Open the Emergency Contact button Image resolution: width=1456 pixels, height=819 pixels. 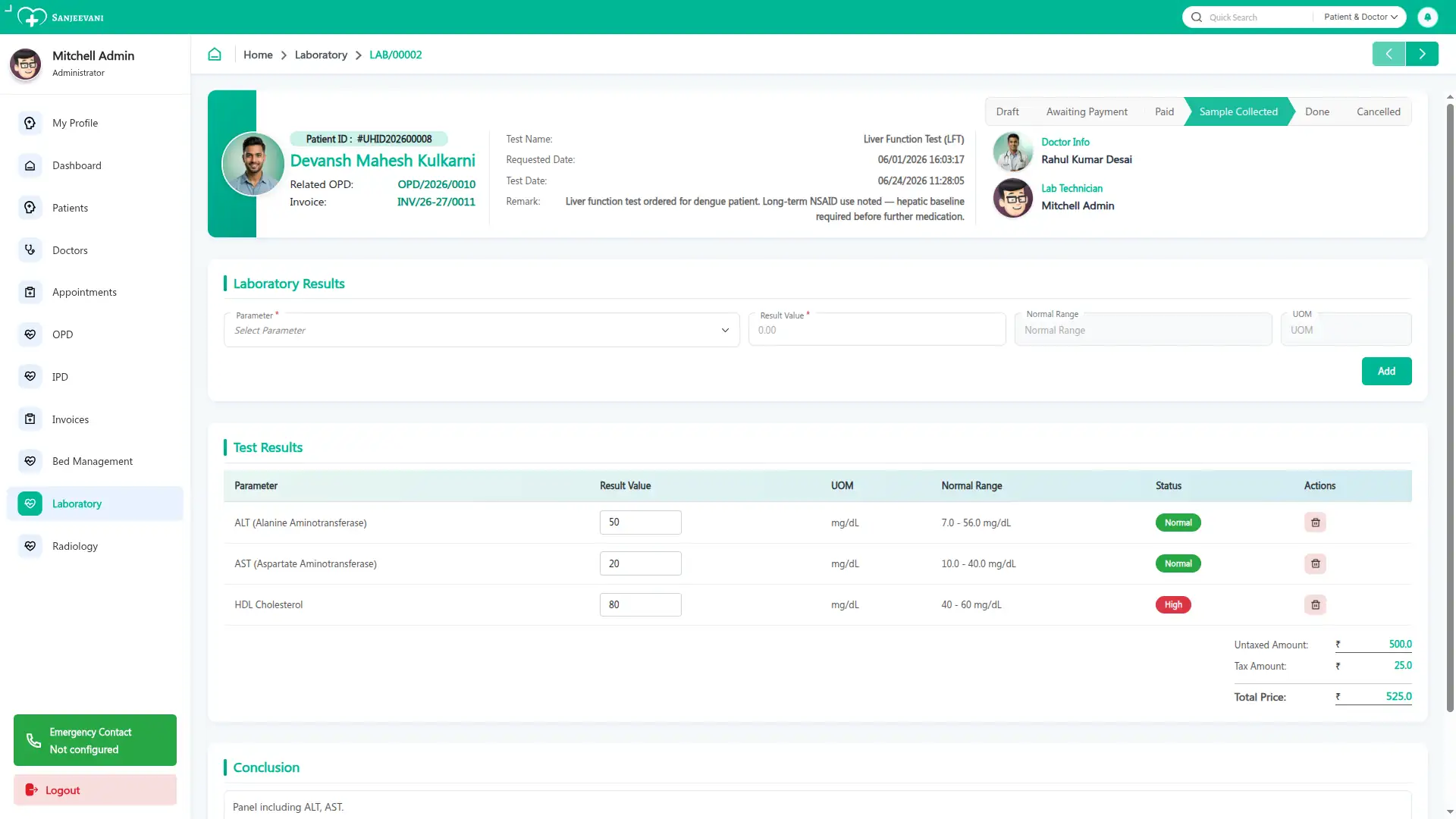(x=95, y=740)
